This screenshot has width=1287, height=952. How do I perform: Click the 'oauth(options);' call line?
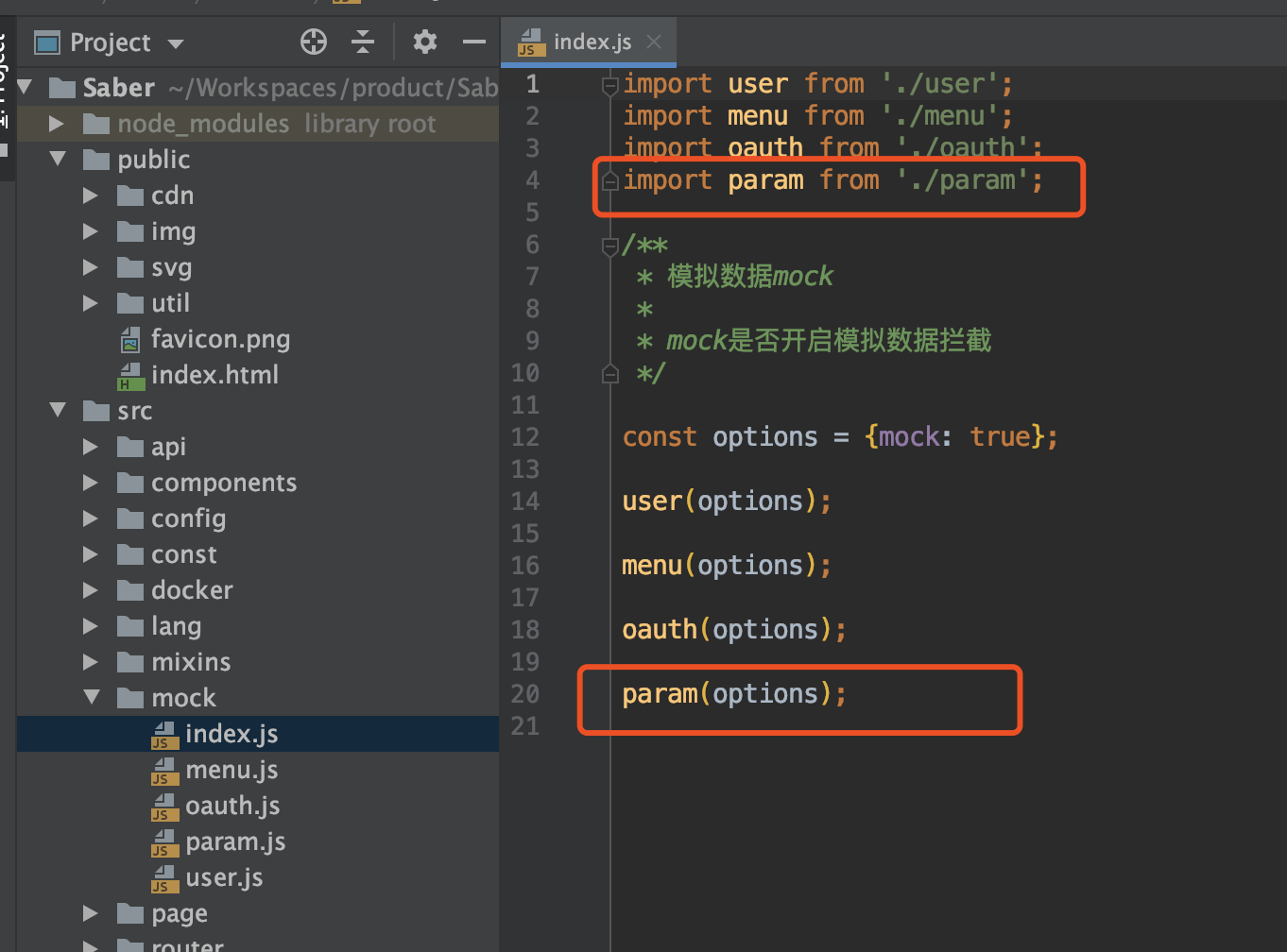tap(734, 630)
